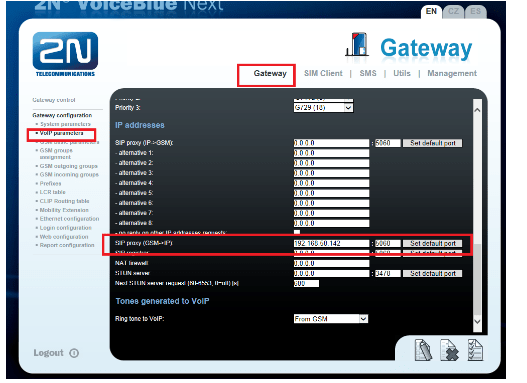Open GSM groups assignment in sidebar
This screenshot has height=383, width=527.
pyautogui.click(x=56, y=154)
